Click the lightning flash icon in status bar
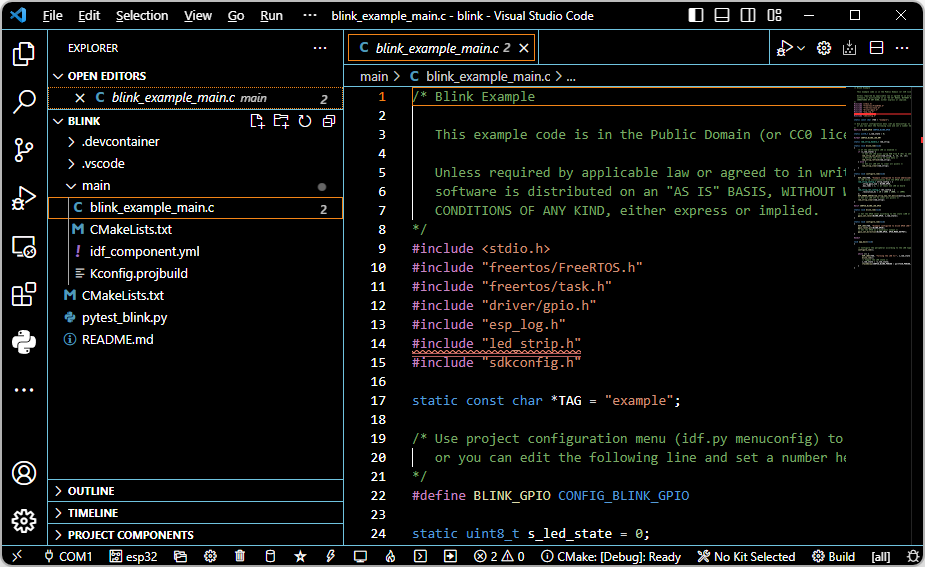 point(330,556)
